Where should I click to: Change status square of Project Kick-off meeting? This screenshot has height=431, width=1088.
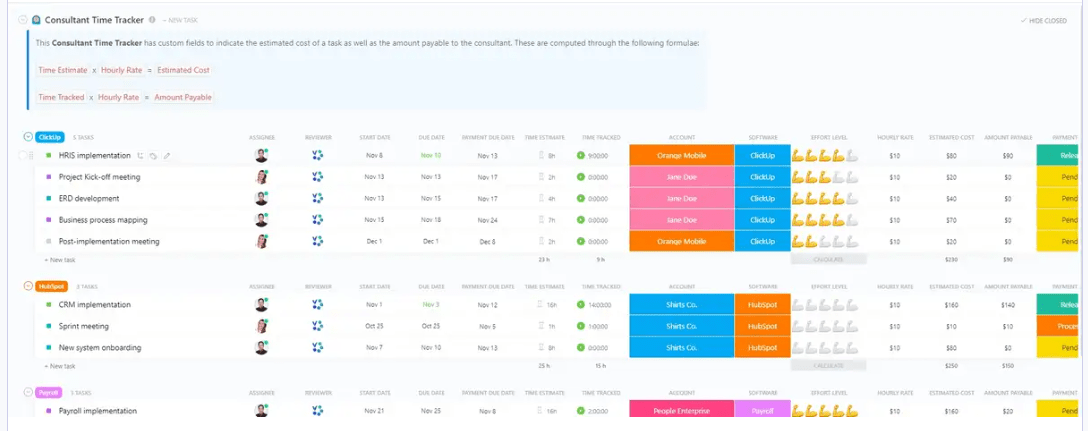tap(49, 177)
